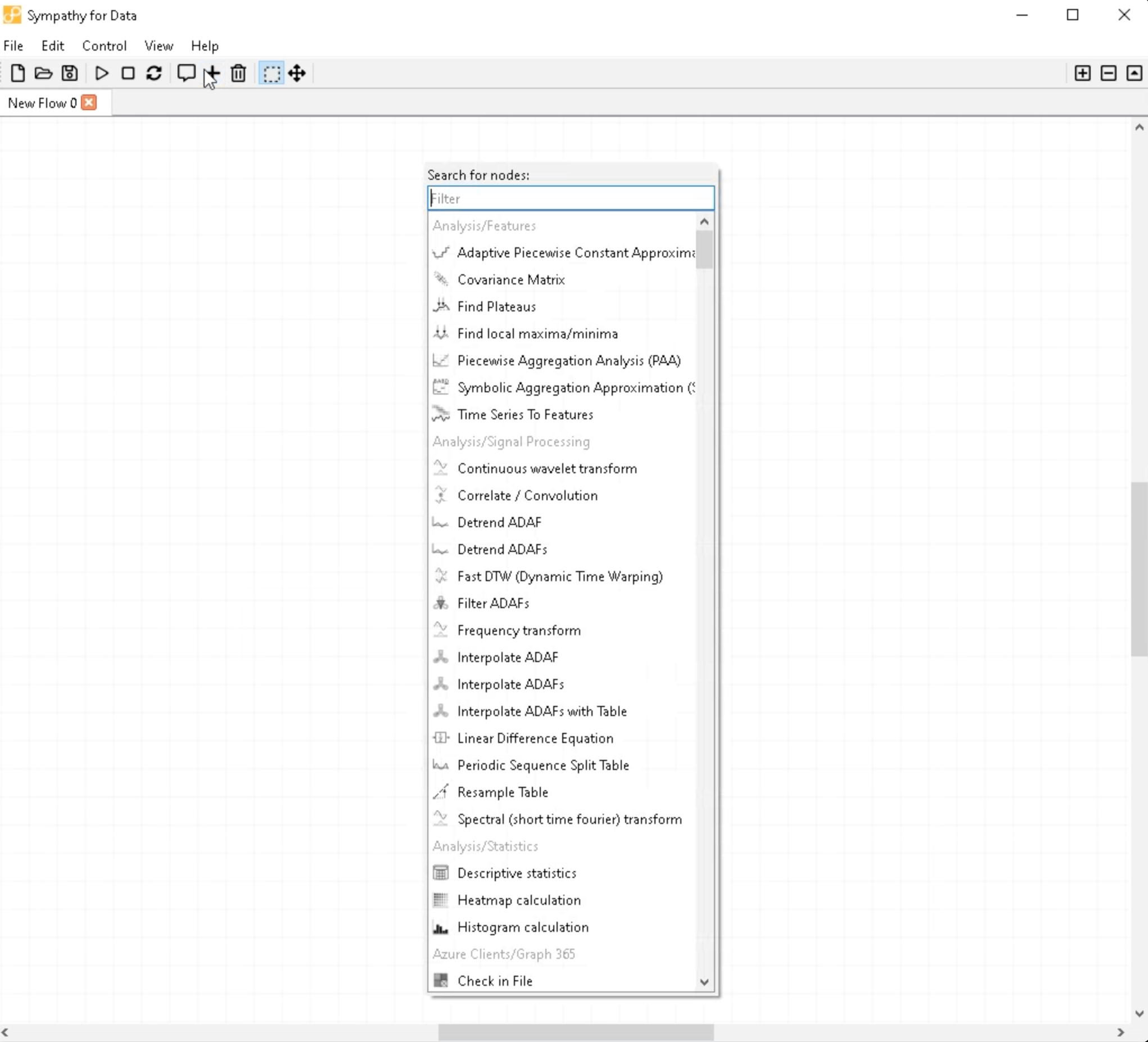Select the Covariance Matrix node

tap(511, 279)
